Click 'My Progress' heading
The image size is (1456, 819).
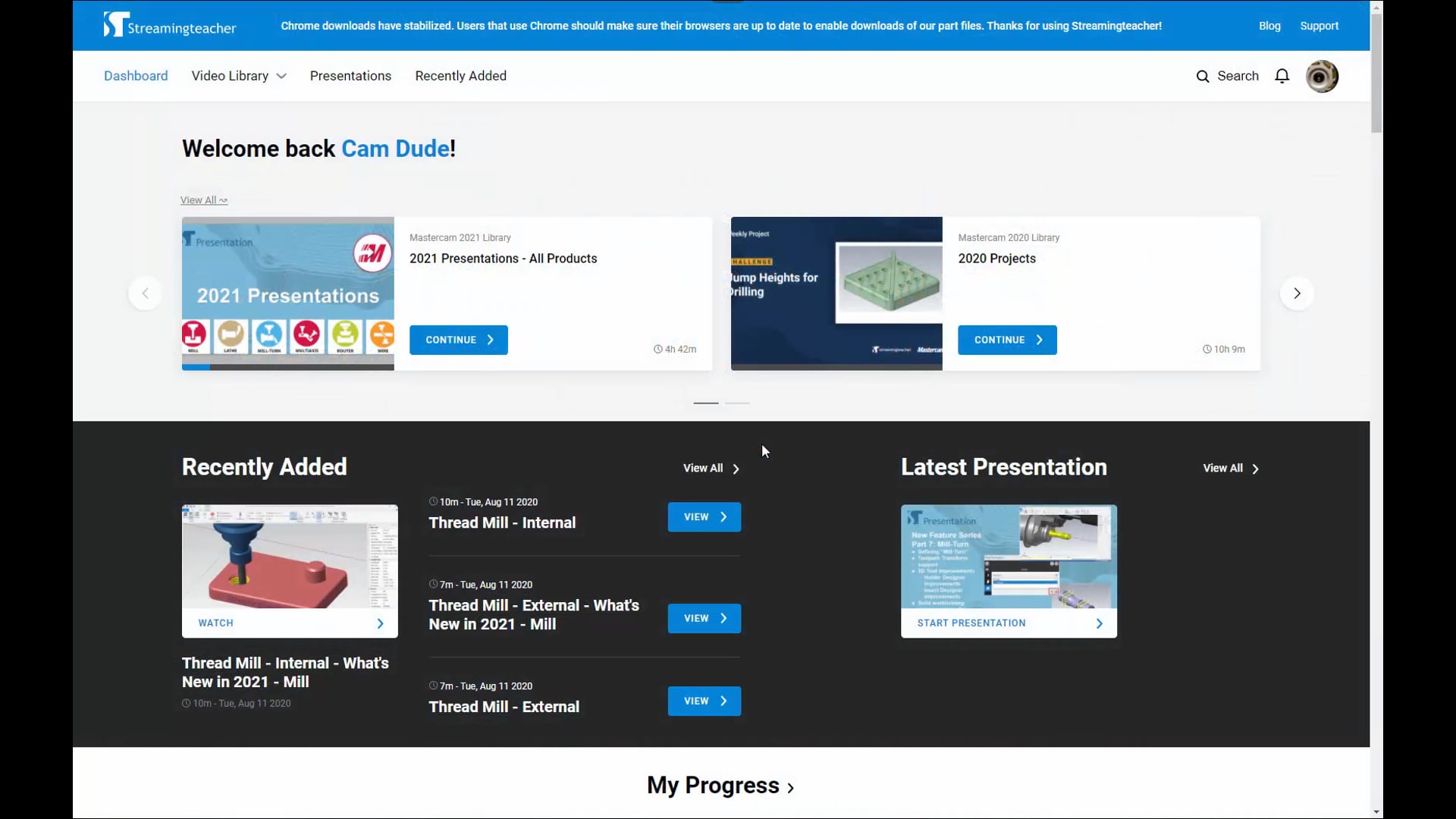click(x=713, y=786)
